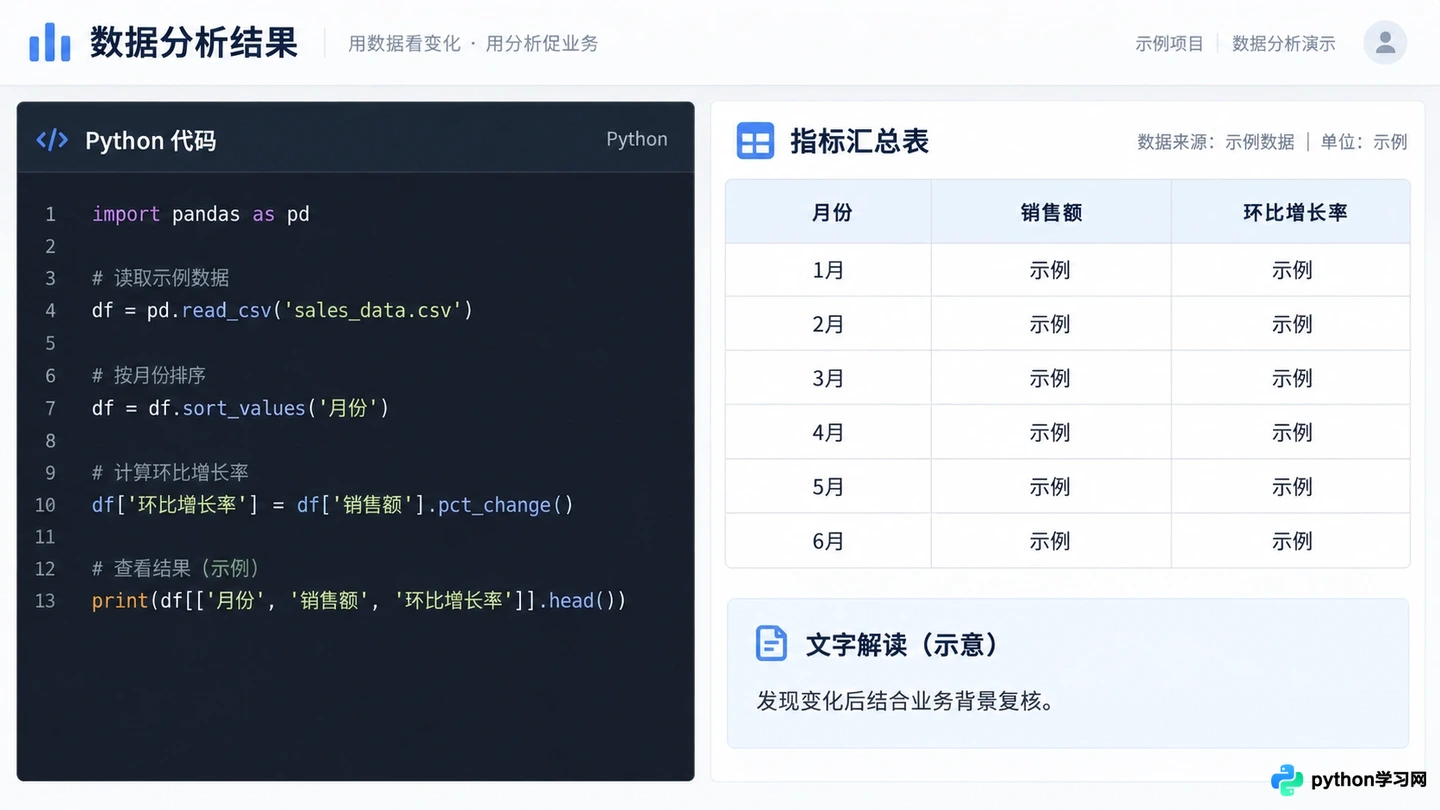Click the Python logo in the watermark
This screenshot has width=1440, height=810.
tap(1287, 780)
